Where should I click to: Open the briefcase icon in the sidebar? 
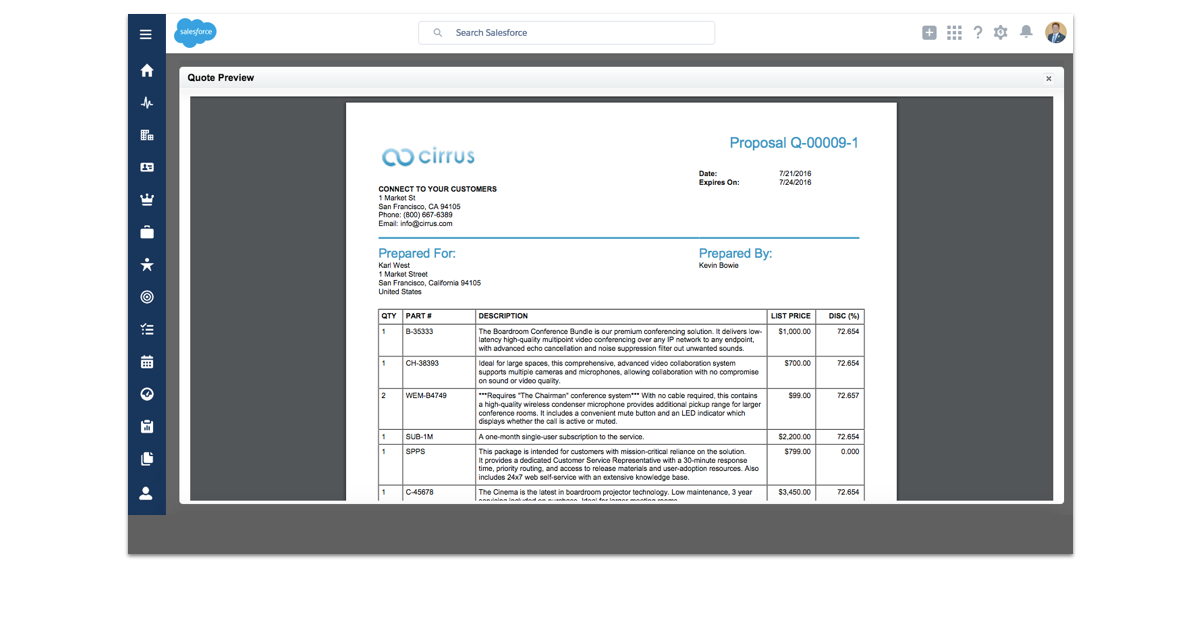(x=147, y=232)
